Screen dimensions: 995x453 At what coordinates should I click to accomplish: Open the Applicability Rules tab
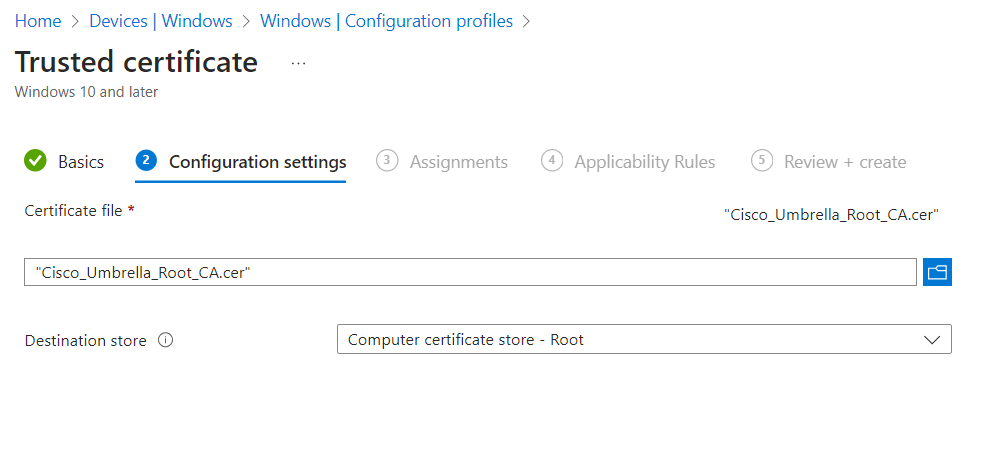tap(644, 162)
